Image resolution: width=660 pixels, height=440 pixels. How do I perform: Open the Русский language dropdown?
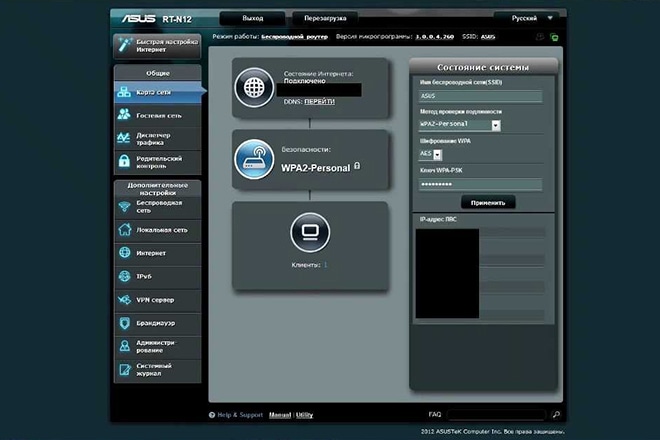527,18
